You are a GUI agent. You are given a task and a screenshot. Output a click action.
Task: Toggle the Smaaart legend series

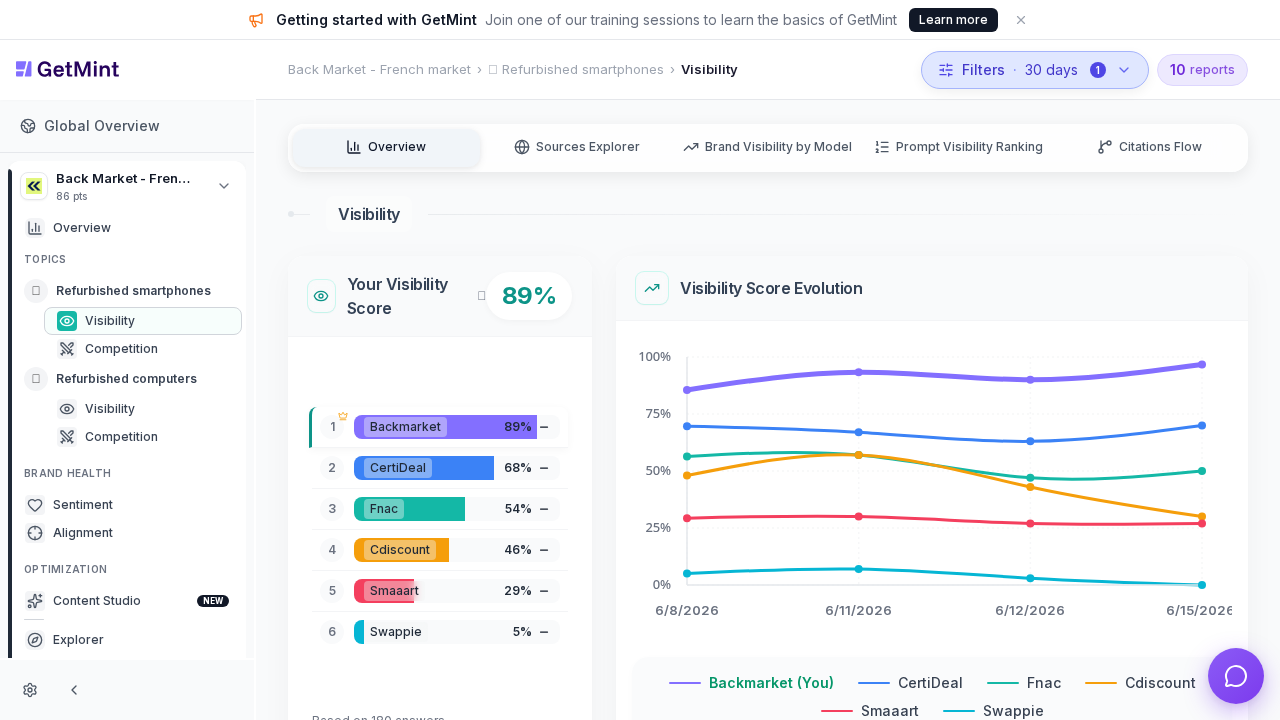tap(870, 711)
